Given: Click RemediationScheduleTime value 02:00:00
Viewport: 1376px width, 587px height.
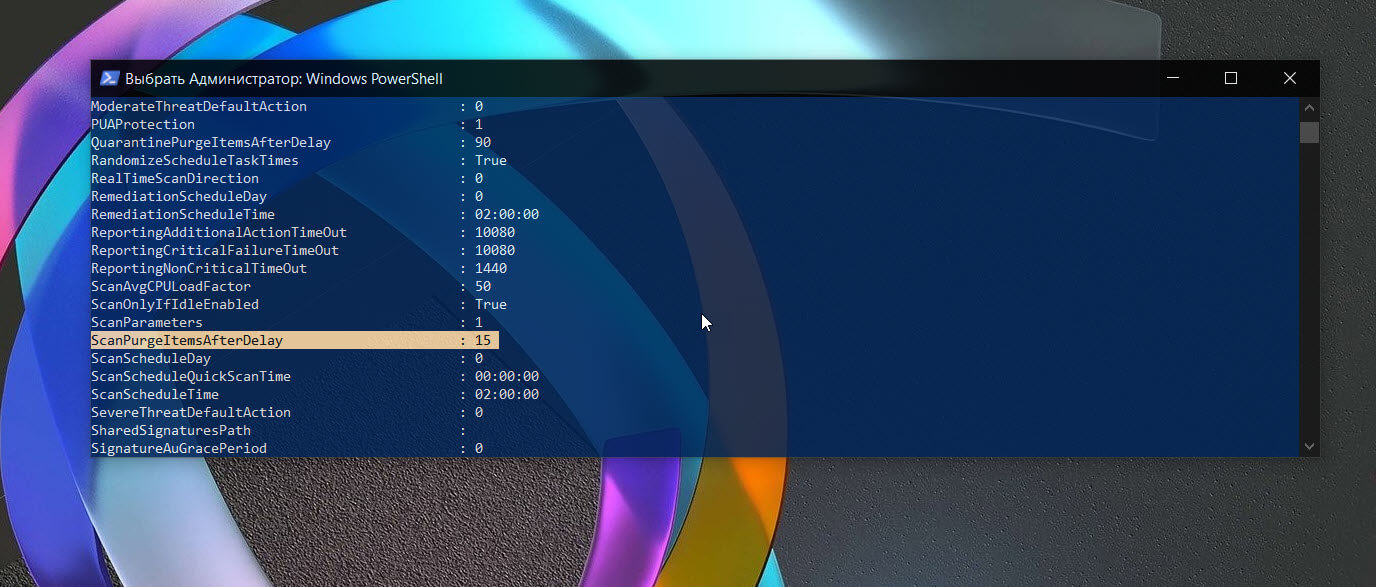Looking at the screenshot, I should (507, 214).
